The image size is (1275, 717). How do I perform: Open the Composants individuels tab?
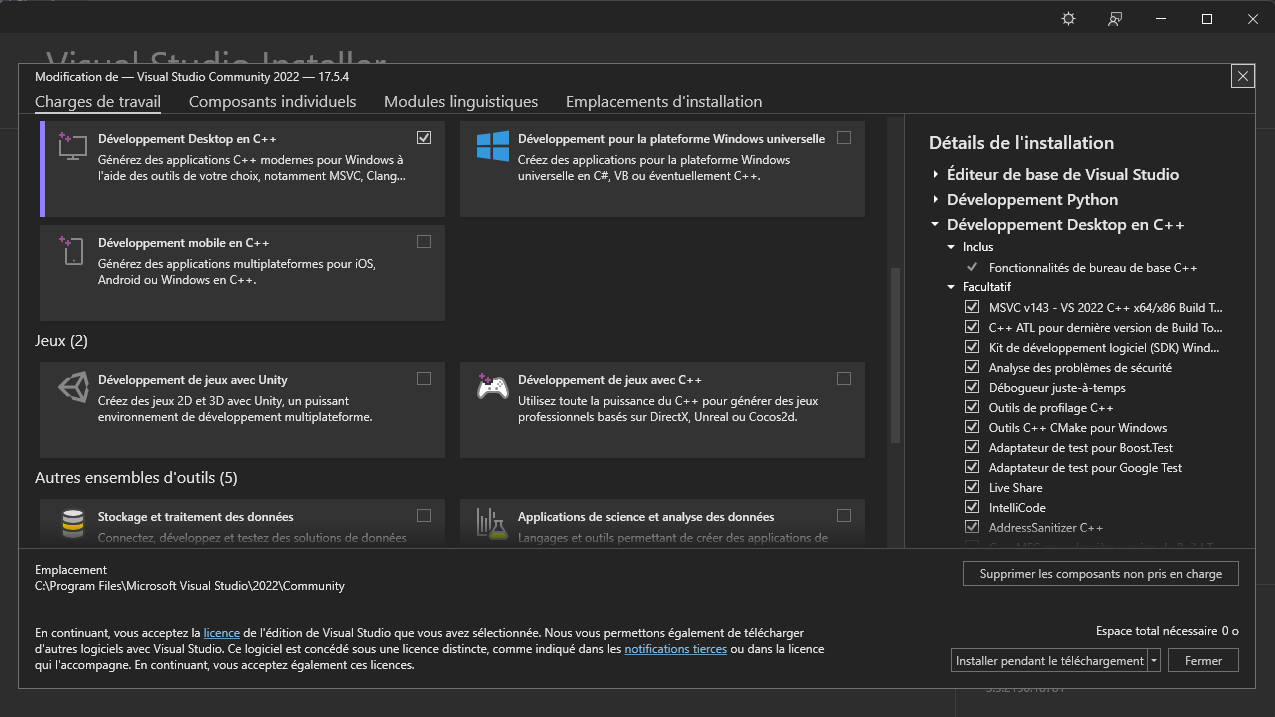click(x=272, y=102)
